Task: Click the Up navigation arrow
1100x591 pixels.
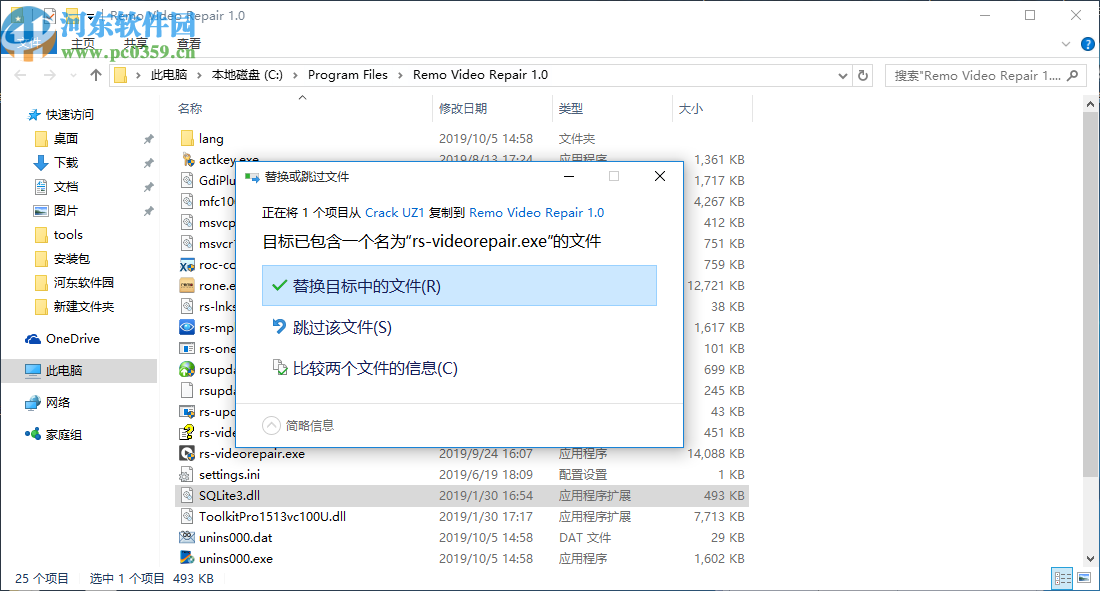Action: coord(94,74)
